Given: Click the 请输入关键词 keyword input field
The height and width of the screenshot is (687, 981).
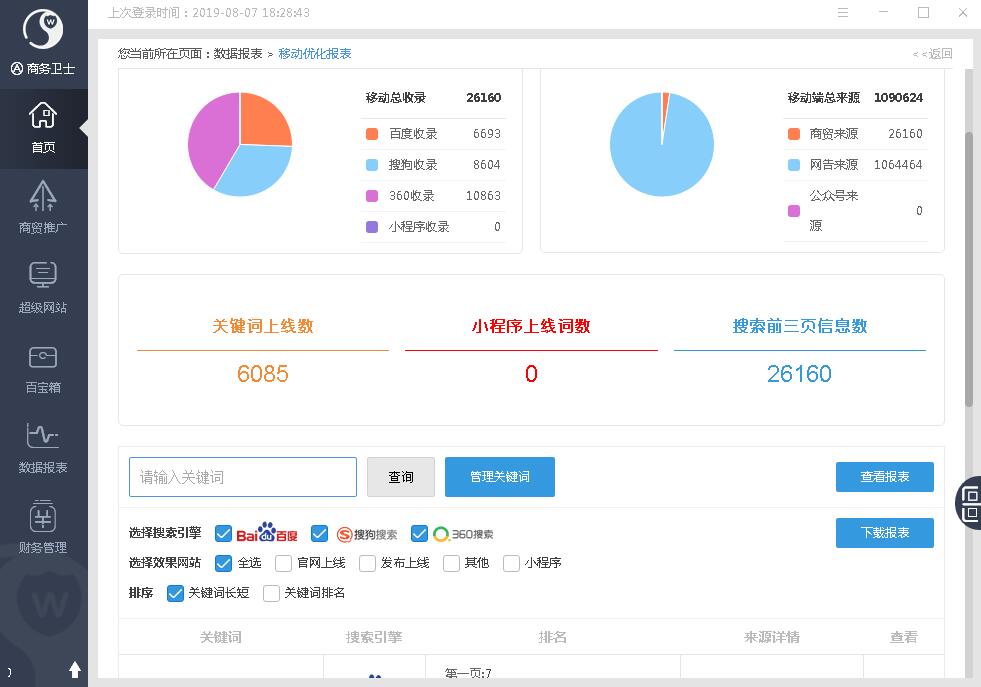Looking at the screenshot, I should (x=243, y=477).
